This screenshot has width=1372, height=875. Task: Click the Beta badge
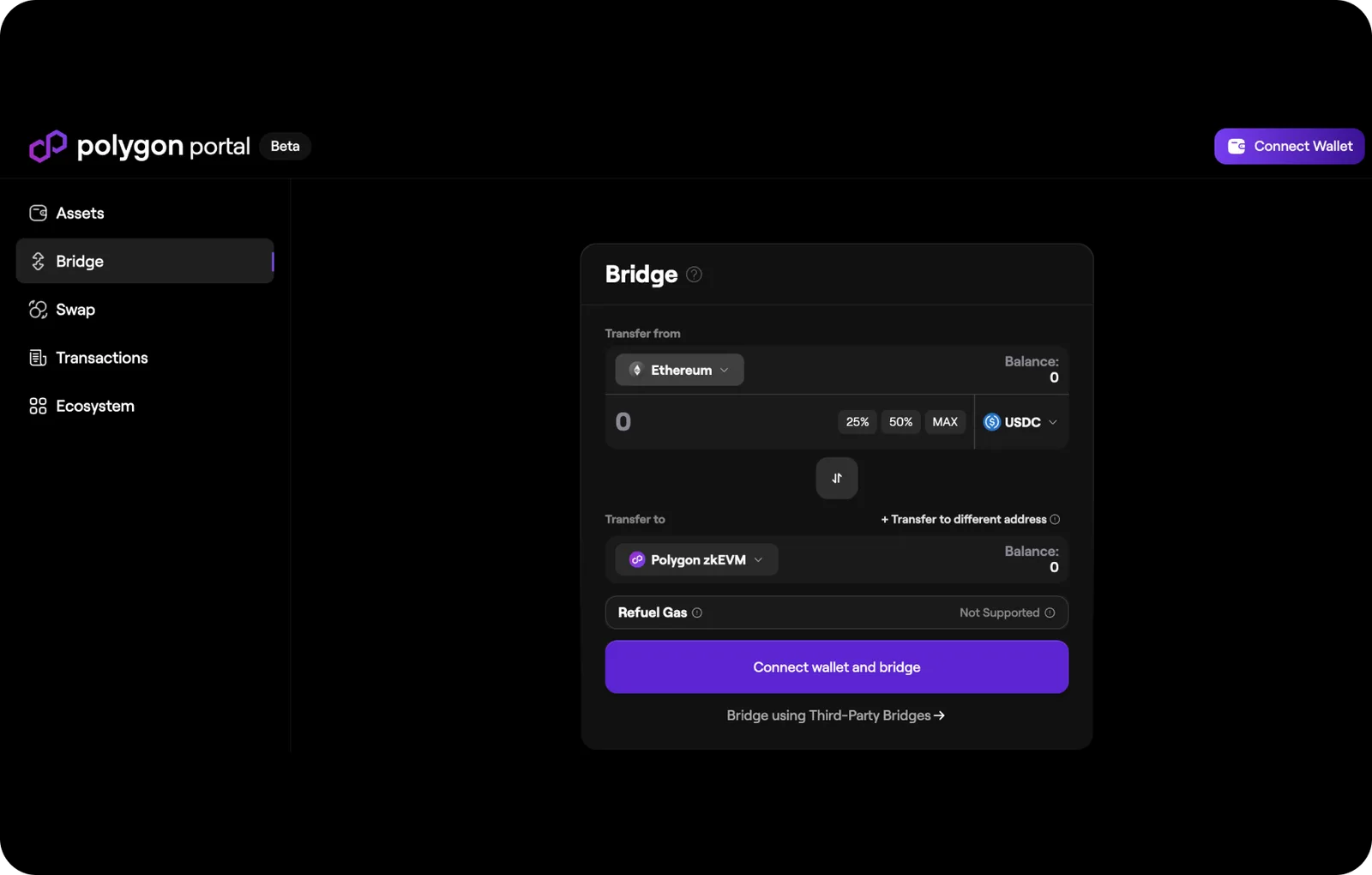point(285,146)
